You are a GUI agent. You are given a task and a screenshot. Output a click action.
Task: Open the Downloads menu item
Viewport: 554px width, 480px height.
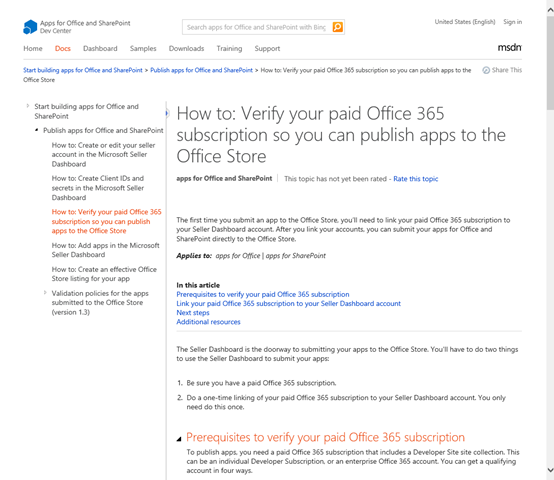point(187,48)
